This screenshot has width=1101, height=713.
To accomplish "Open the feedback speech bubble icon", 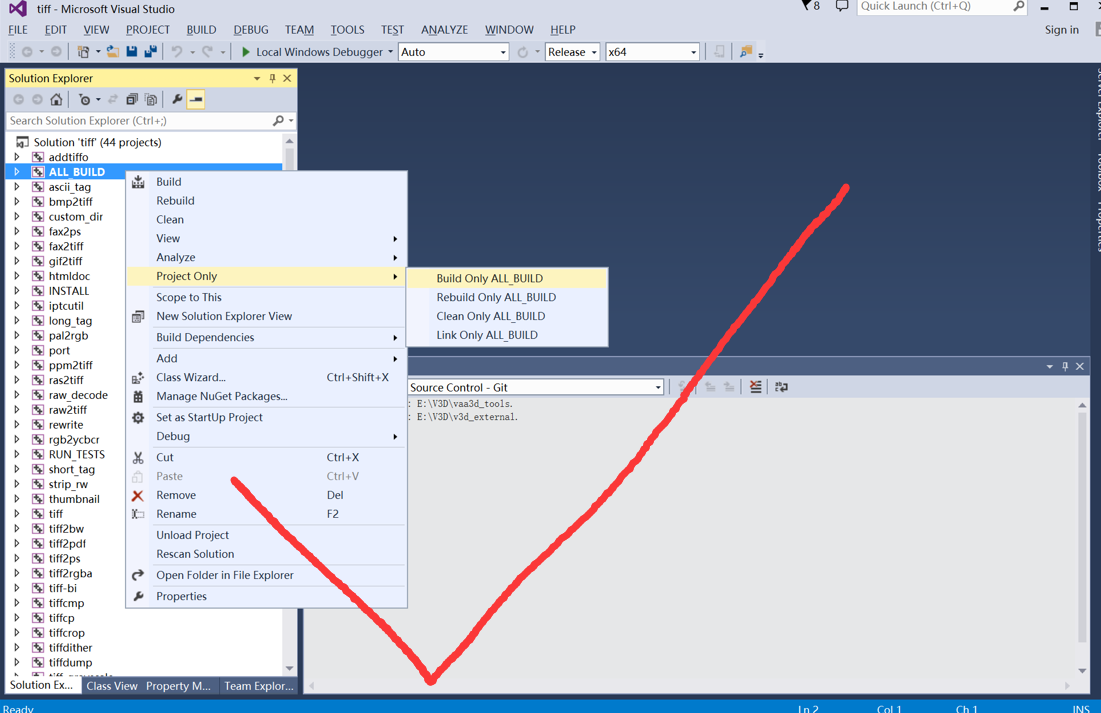I will pyautogui.click(x=842, y=6).
